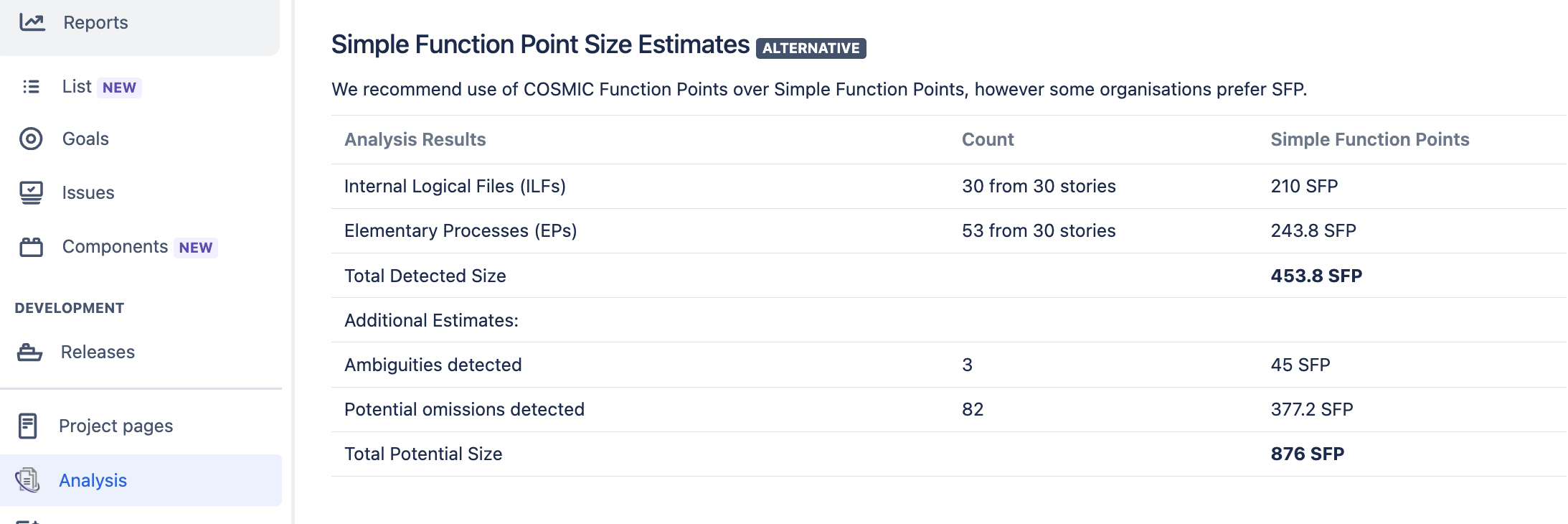Click the Releases ship icon
This screenshot has width=1568, height=524.
[x=29, y=352]
